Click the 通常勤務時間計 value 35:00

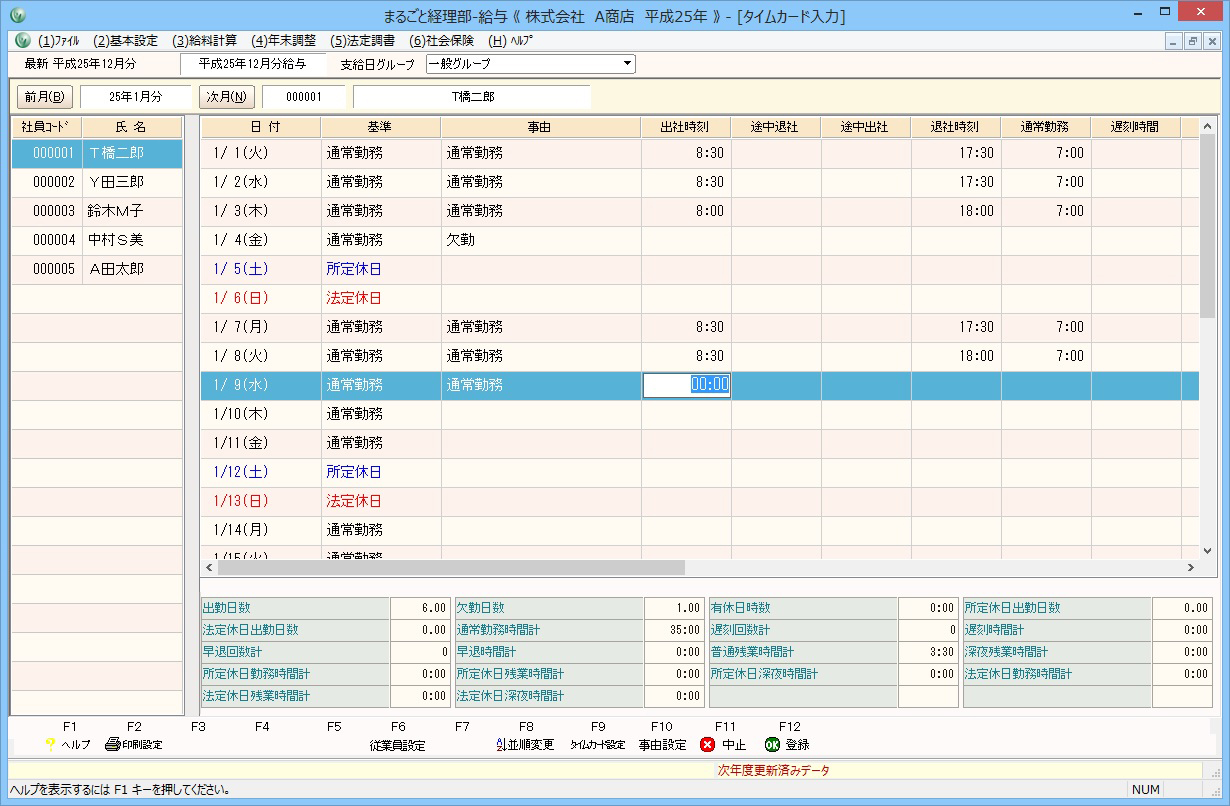coord(674,630)
